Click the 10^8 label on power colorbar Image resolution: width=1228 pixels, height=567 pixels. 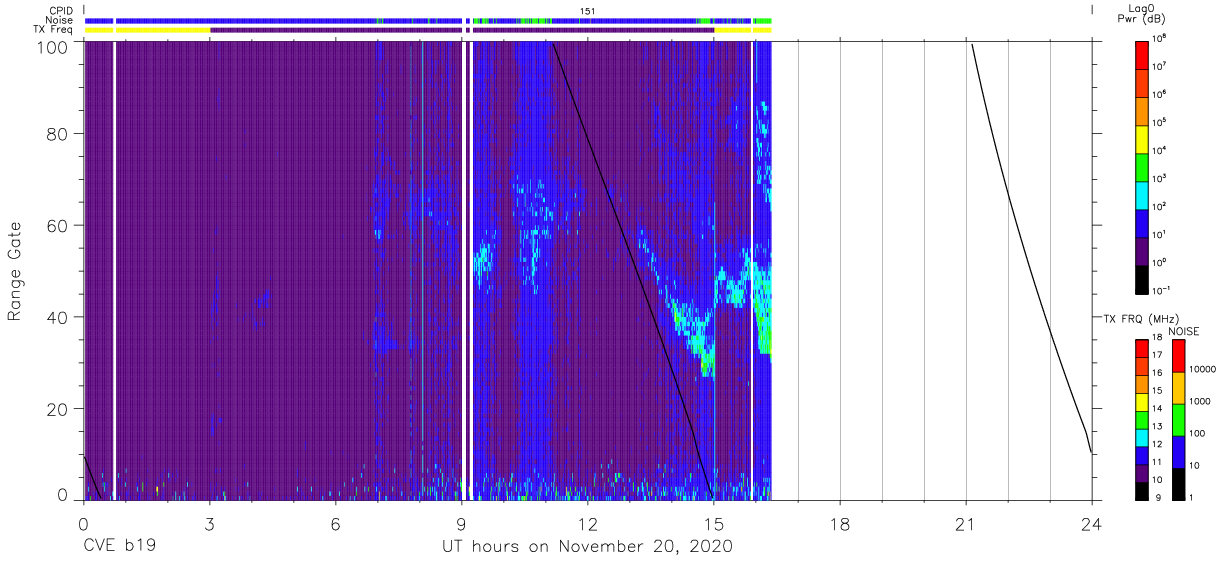tap(1160, 38)
